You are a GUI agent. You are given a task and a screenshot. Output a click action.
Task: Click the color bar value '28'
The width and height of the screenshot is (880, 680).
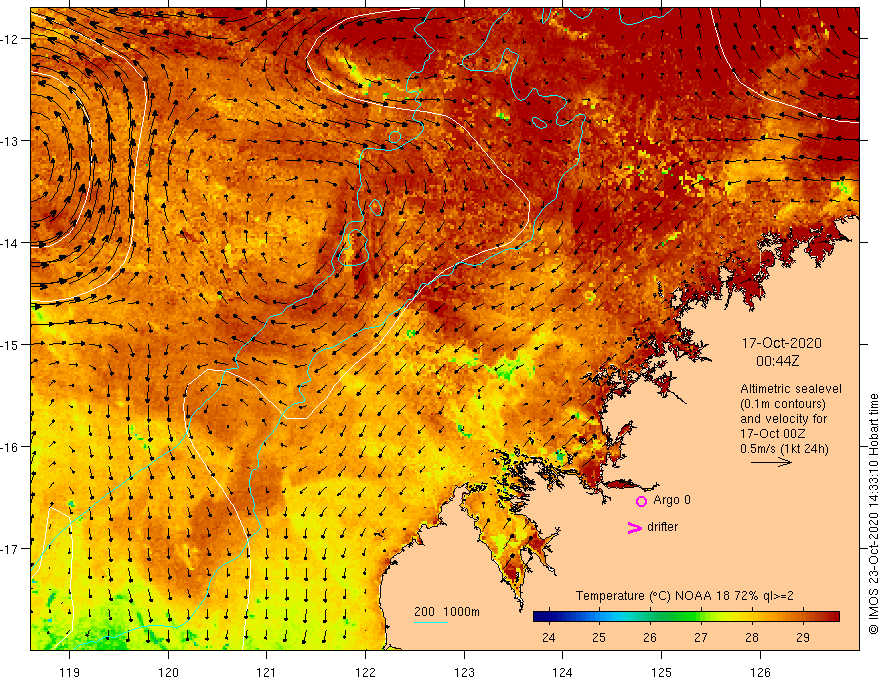pos(752,637)
